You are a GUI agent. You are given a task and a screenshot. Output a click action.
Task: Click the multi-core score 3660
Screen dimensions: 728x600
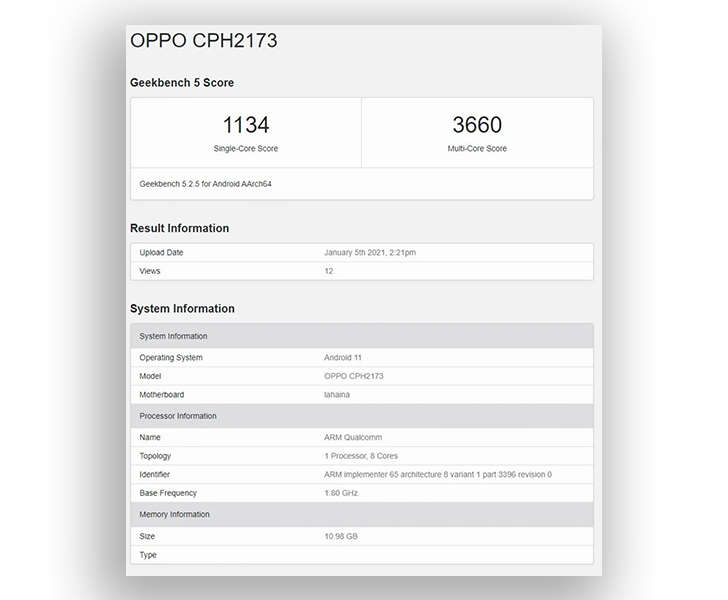477,124
